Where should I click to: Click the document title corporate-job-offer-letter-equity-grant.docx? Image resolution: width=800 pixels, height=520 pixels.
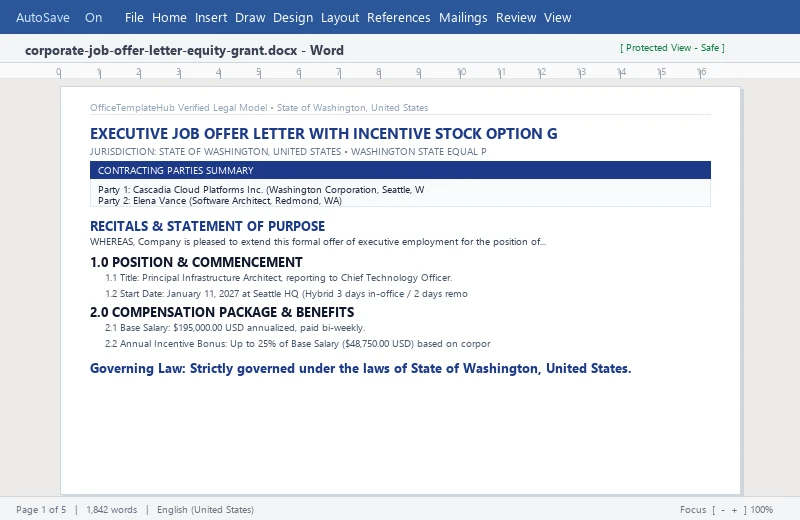click(161, 51)
